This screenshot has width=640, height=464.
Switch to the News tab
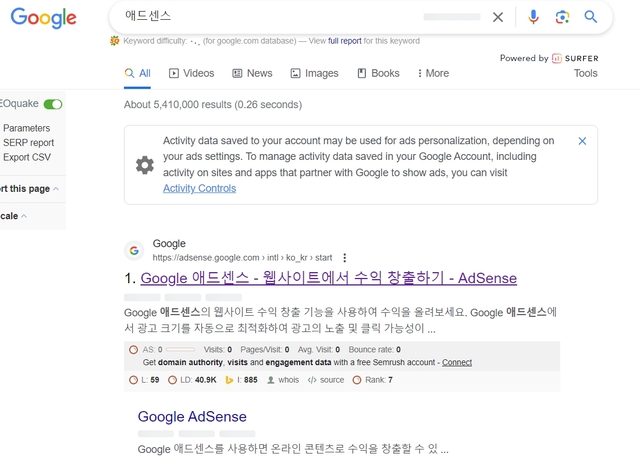tap(252, 73)
